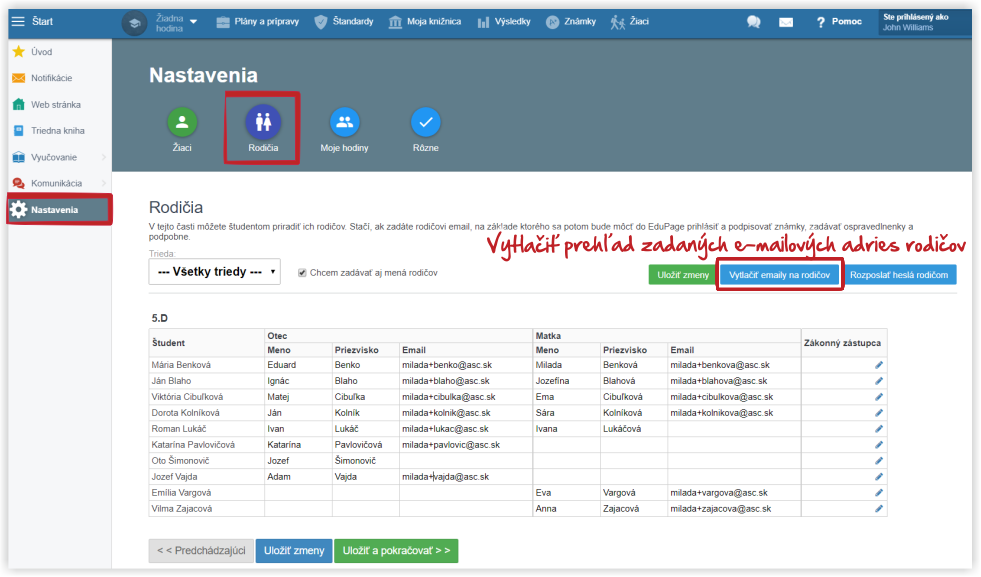Select Nastavenia in the sidebar
Image resolution: width=981 pixels, height=577 pixels.
(59, 210)
